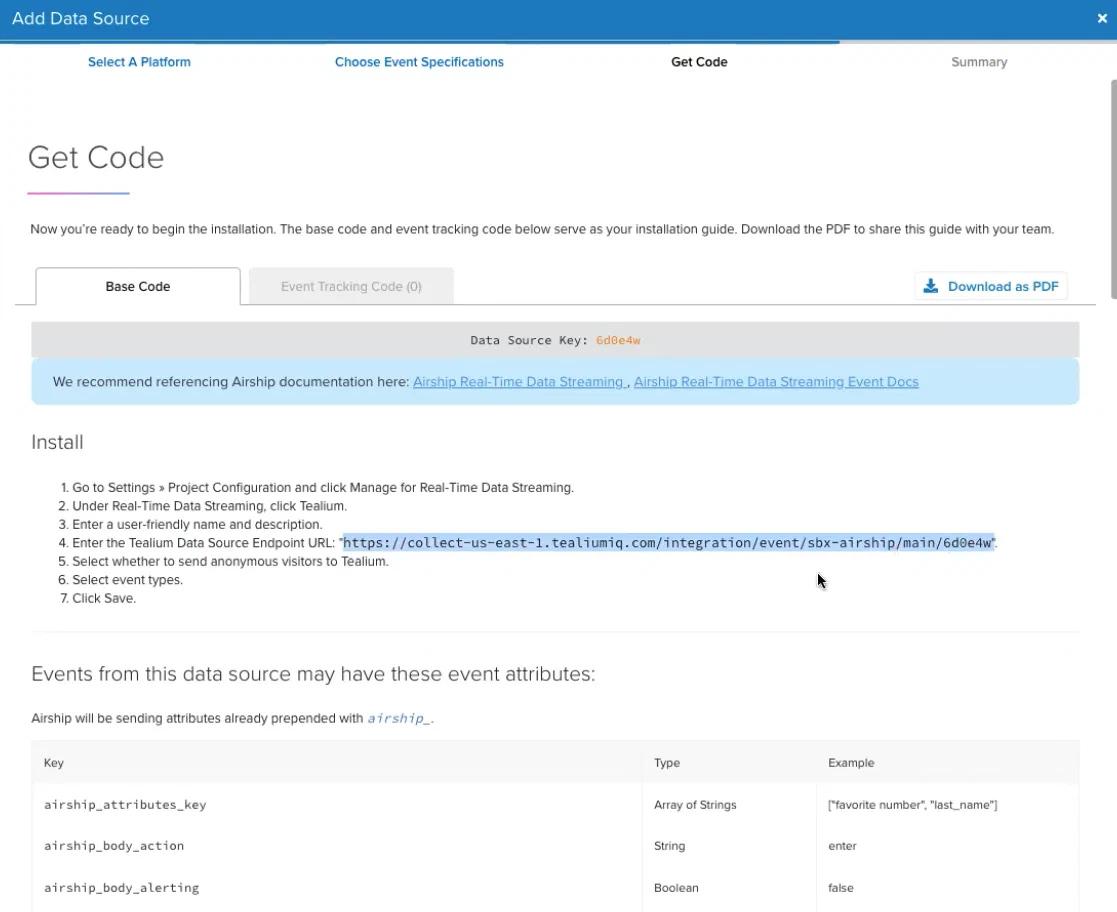Open Airship Real-Time Data Streaming Event Docs
Screen dimensions: 1117x912
tap(776, 382)
